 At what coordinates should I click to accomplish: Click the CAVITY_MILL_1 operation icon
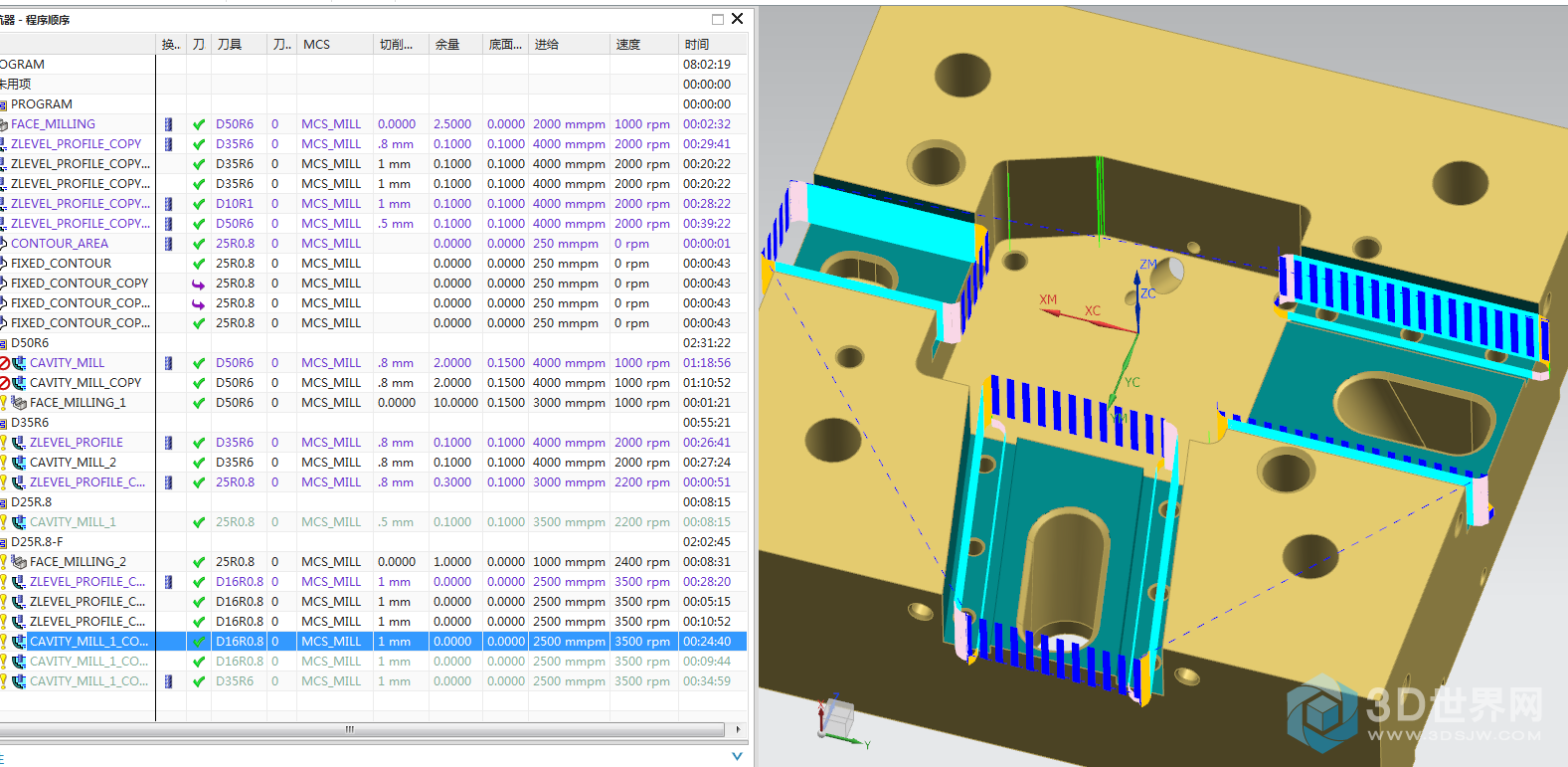pos(19,522)
